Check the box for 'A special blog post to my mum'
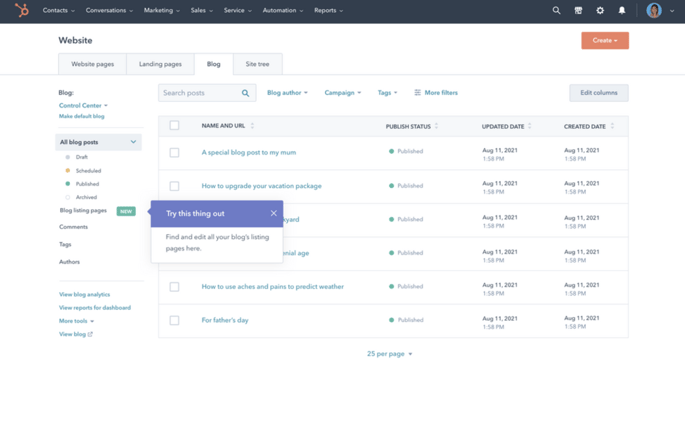The height and width of the screenshot is (430, 685). pos(174,153)
